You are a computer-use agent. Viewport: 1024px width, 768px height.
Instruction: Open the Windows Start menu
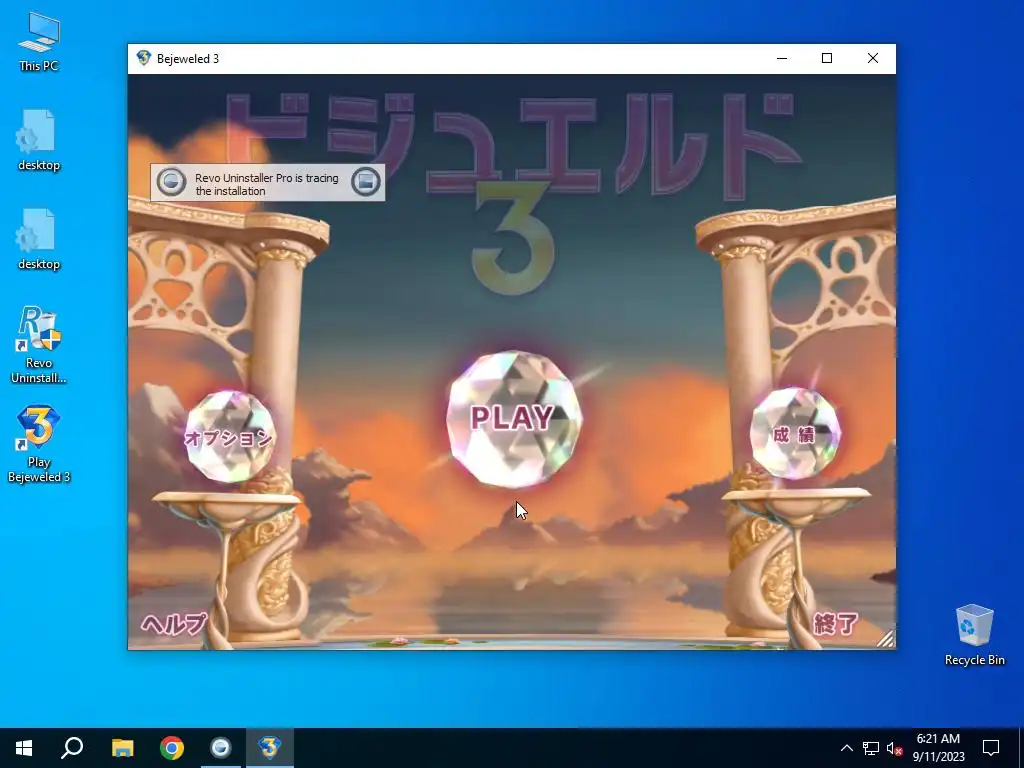point(24,748)
